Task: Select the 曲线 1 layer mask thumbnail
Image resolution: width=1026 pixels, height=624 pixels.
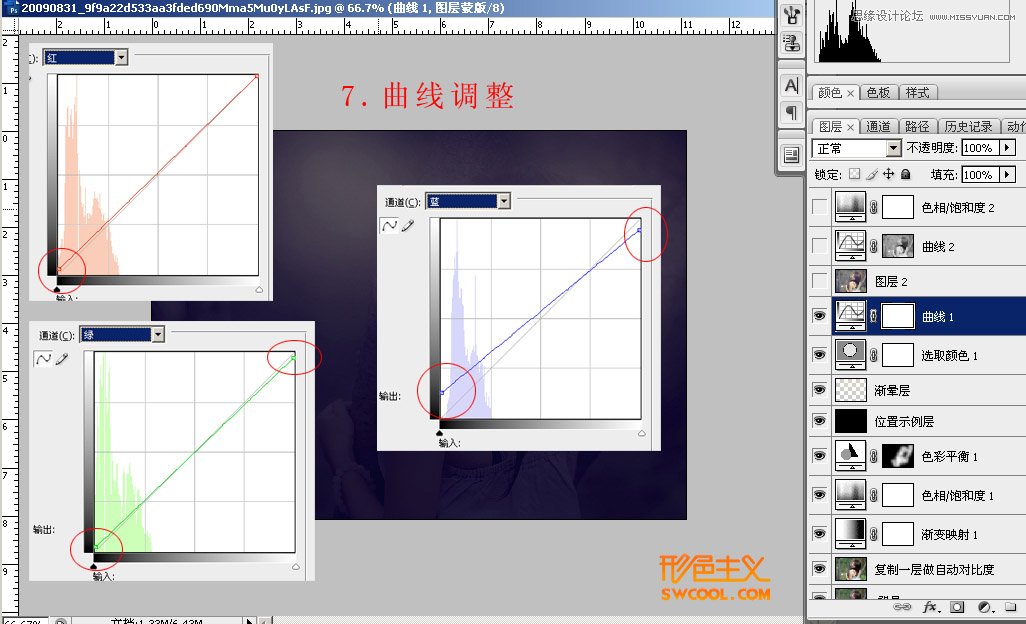Action: [x=898, y=317]
